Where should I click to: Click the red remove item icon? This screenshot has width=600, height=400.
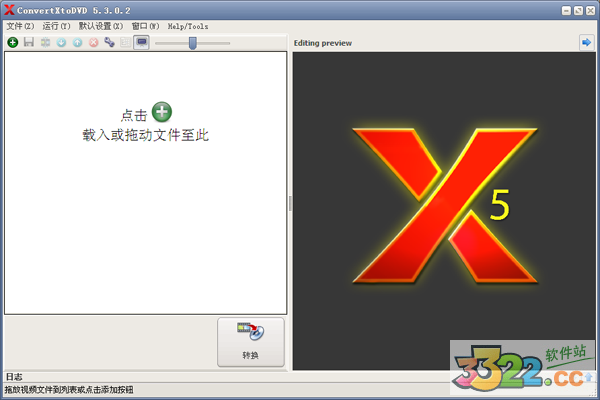point(94,42)
